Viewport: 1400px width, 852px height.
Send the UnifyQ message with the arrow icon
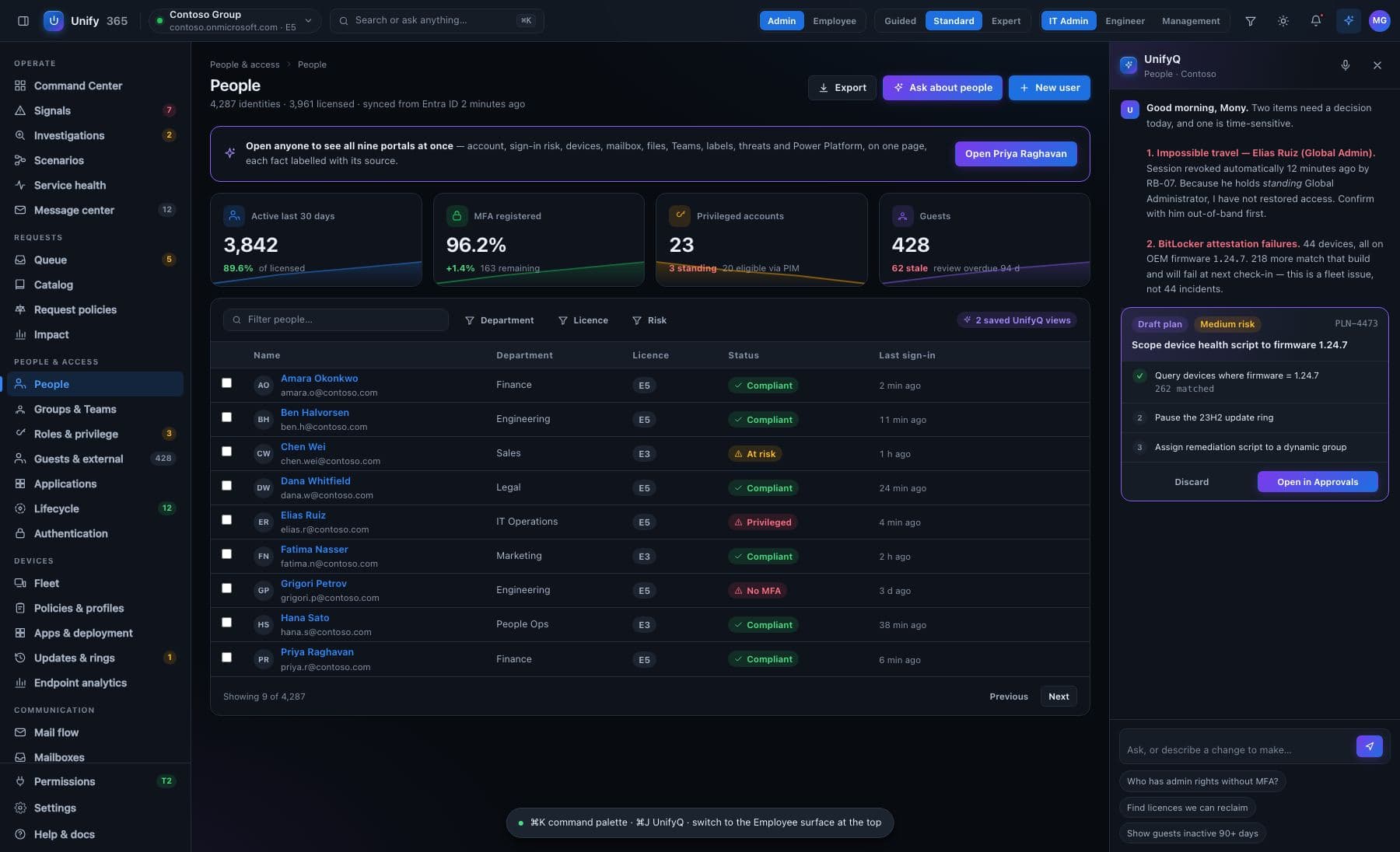tap(1370, 746)
